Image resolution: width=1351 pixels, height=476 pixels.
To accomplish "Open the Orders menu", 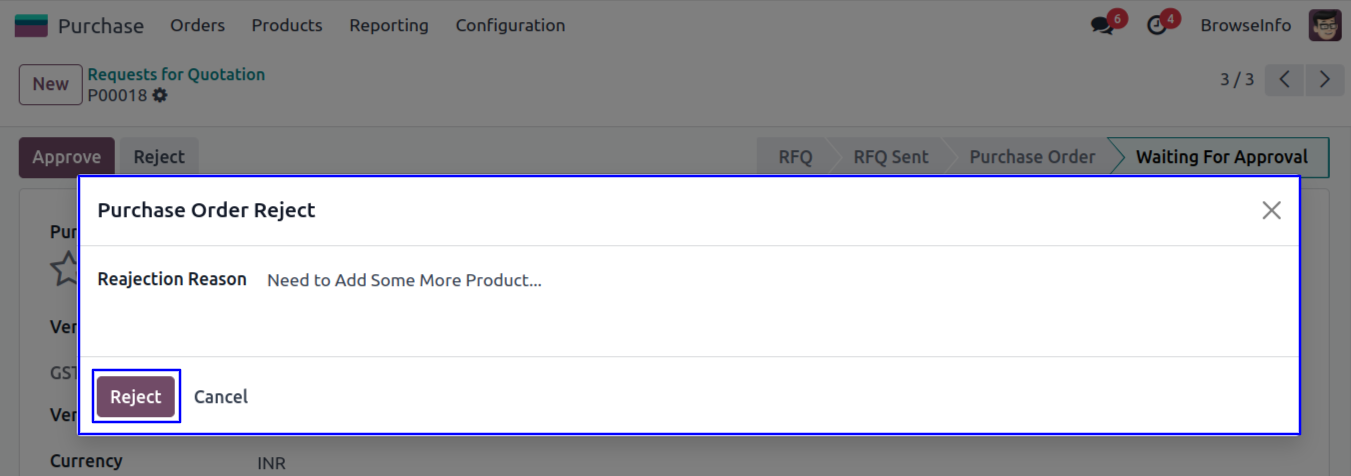I will (197, 26).
